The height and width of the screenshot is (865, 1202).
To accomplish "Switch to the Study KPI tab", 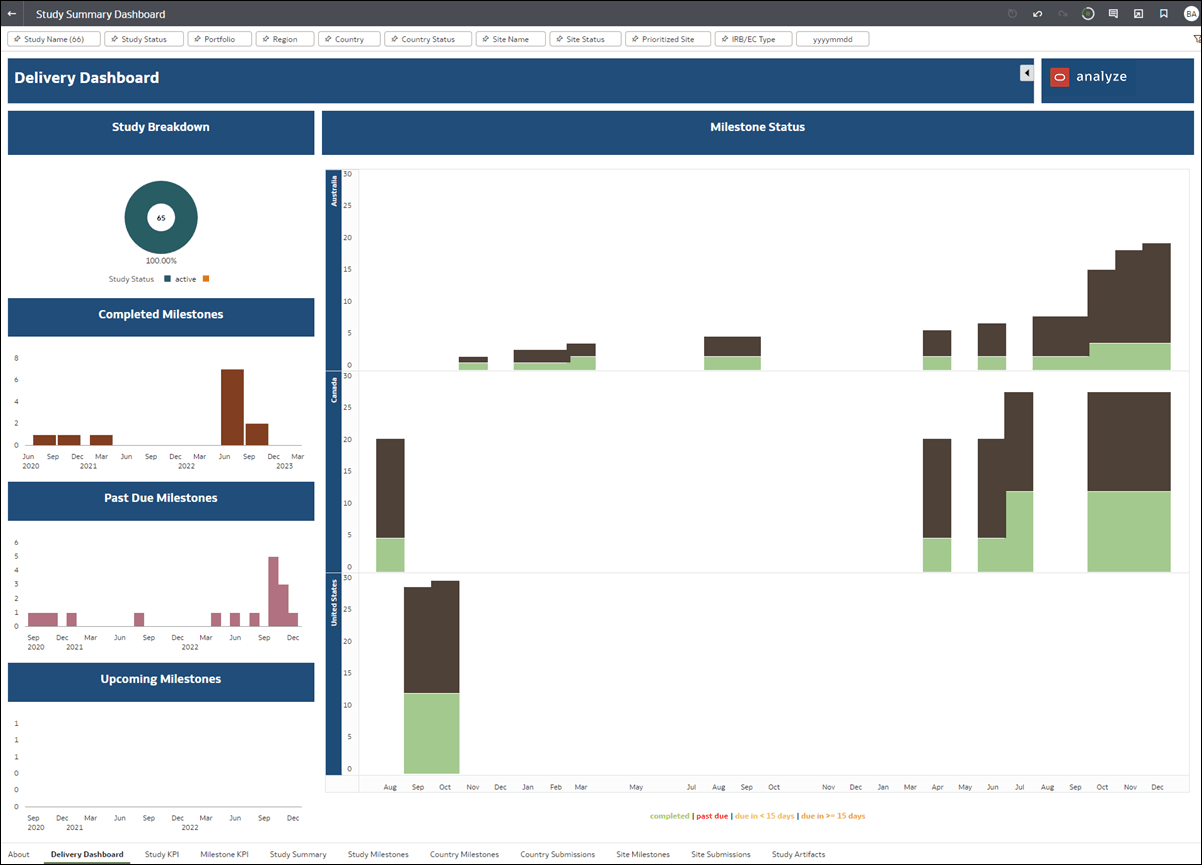I will click(162, 854).
